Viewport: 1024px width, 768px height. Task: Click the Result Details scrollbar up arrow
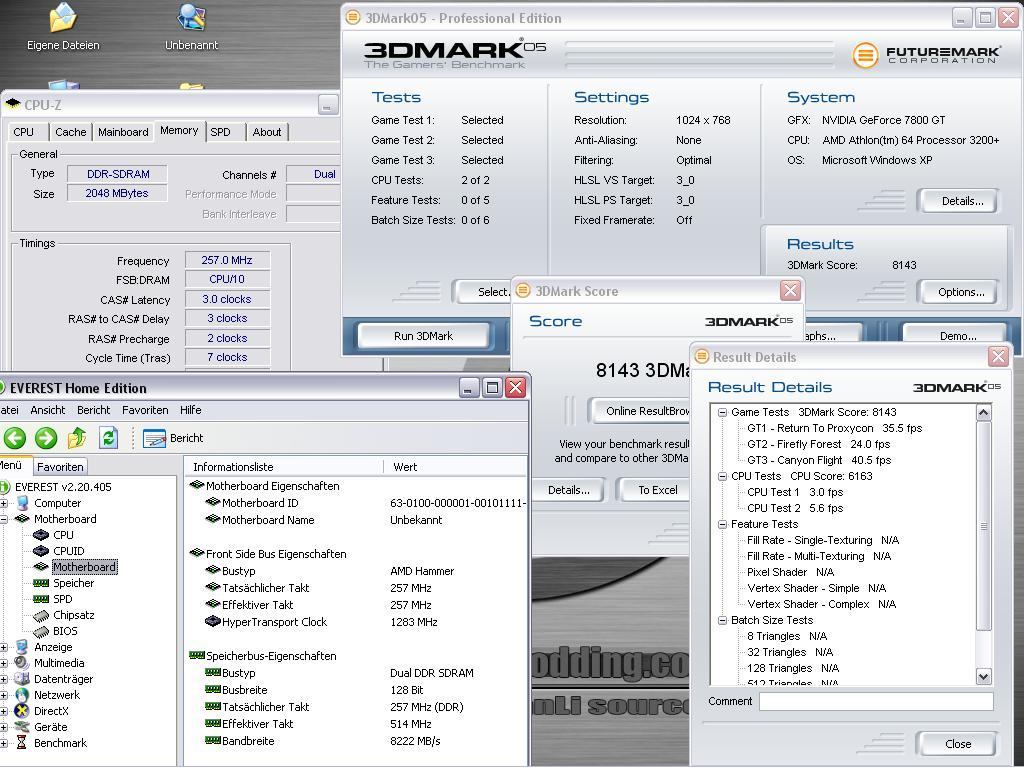tap(984, 413)
